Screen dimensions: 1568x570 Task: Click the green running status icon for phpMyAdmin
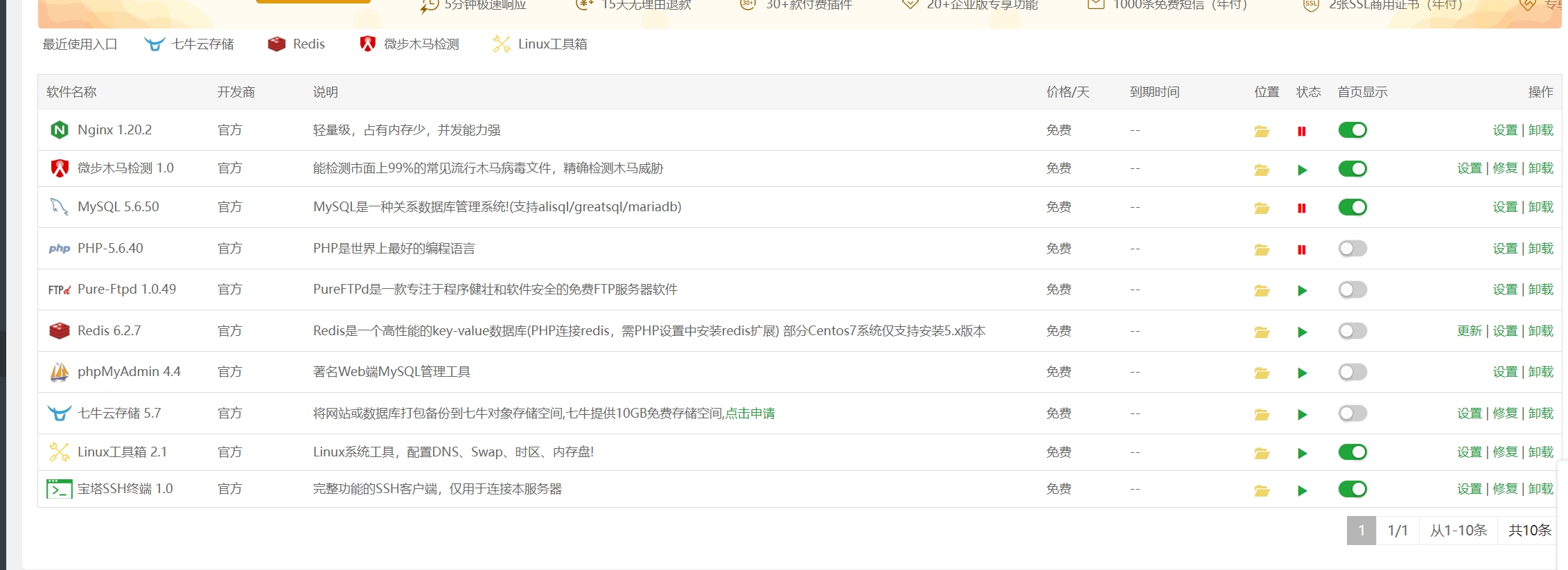[1303, 373]
